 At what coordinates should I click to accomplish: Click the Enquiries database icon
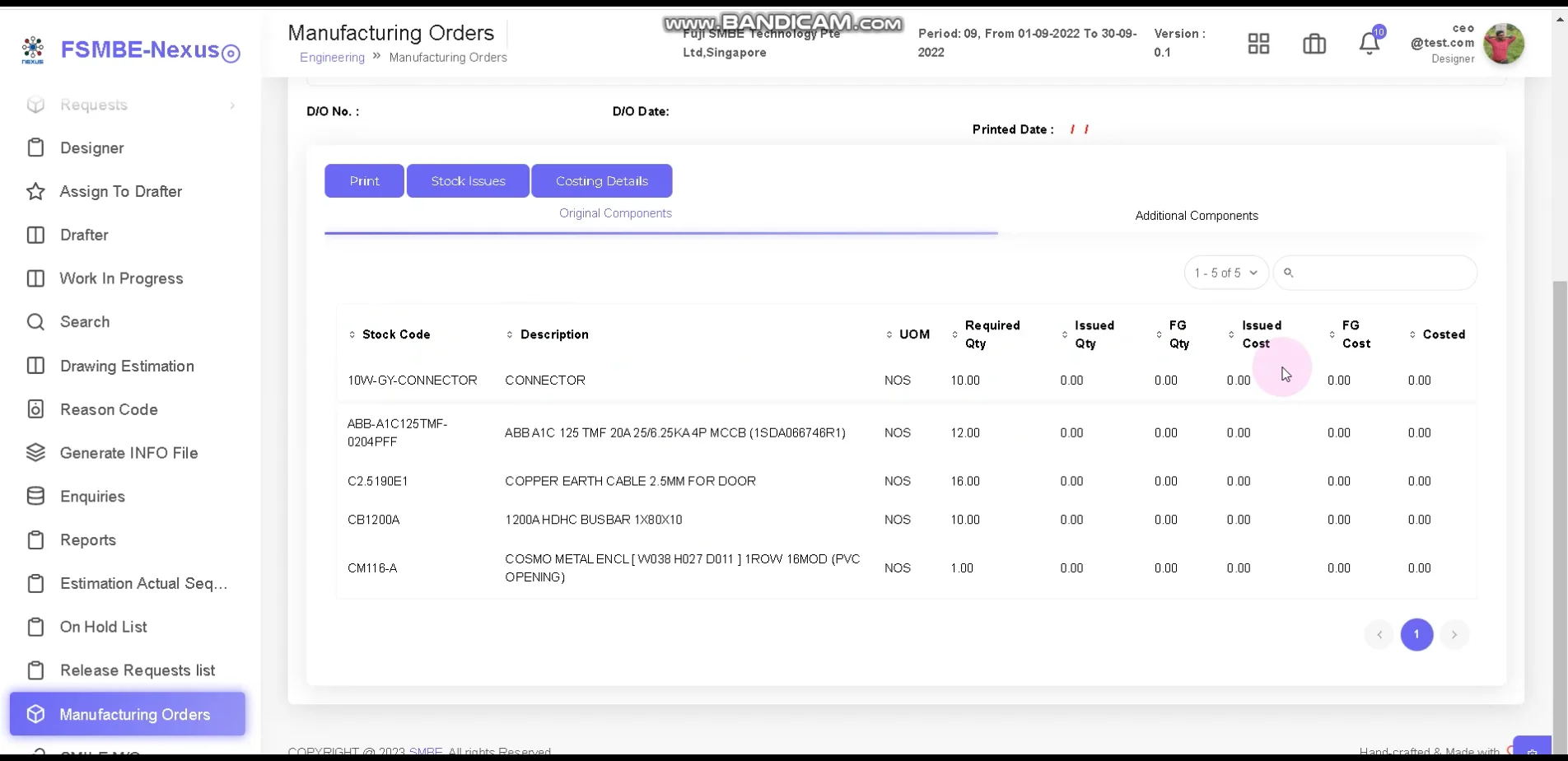(x=35, y=496)
